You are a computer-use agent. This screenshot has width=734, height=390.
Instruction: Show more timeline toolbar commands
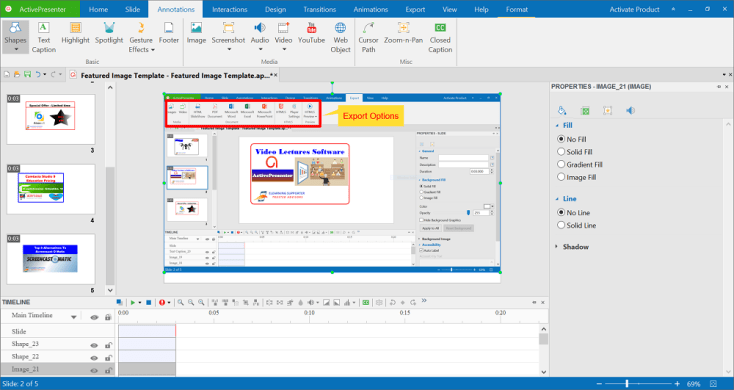(x=424, y=301)
